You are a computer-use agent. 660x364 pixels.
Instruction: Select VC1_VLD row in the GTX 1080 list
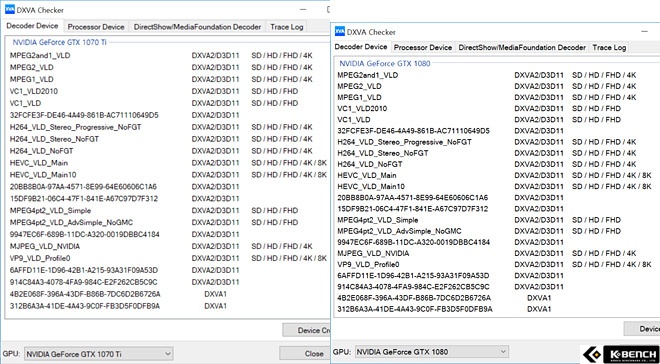[495, 120]
